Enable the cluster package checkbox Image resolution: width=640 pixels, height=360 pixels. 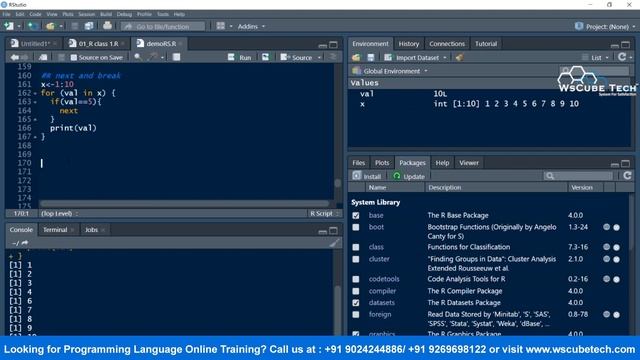point(356,259)
